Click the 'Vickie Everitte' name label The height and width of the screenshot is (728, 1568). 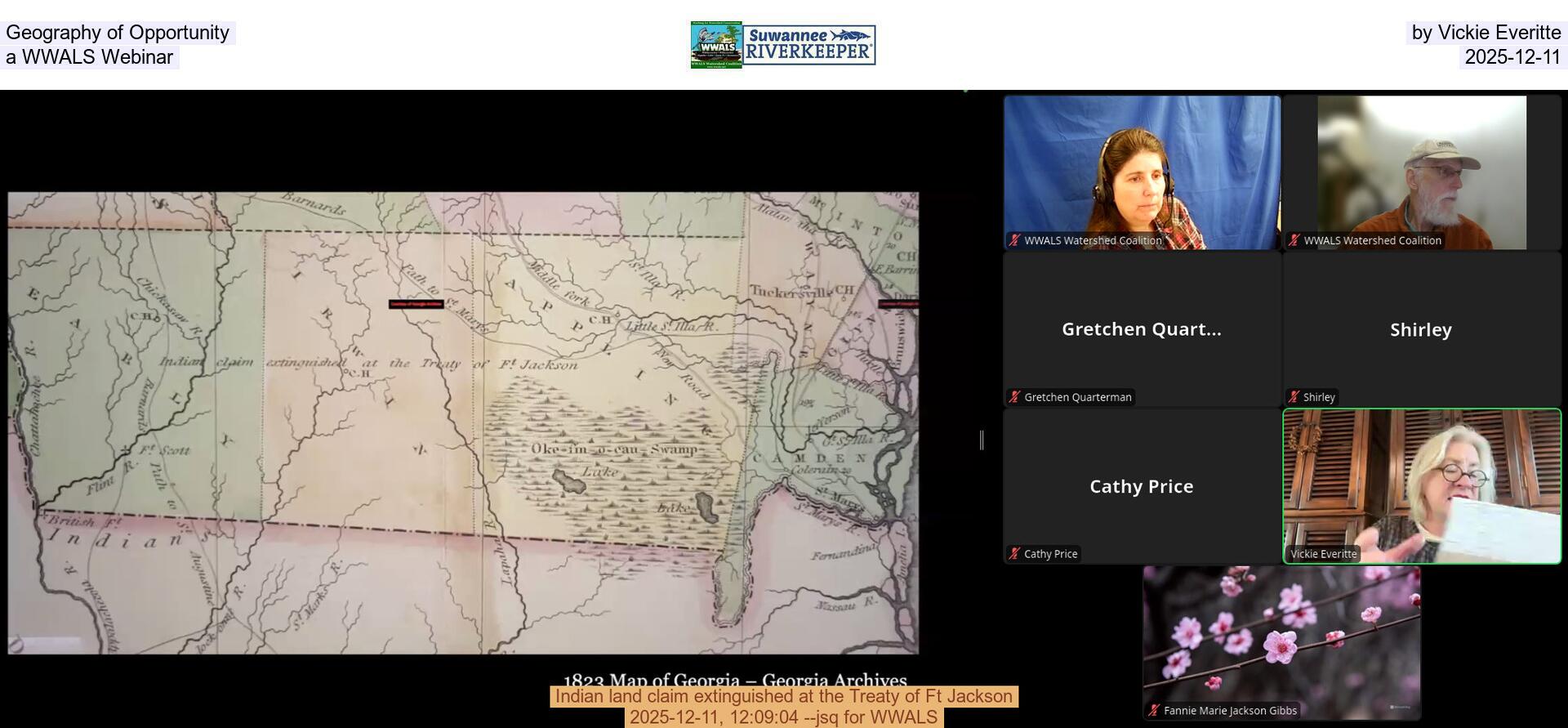[x=1324, y=554]
